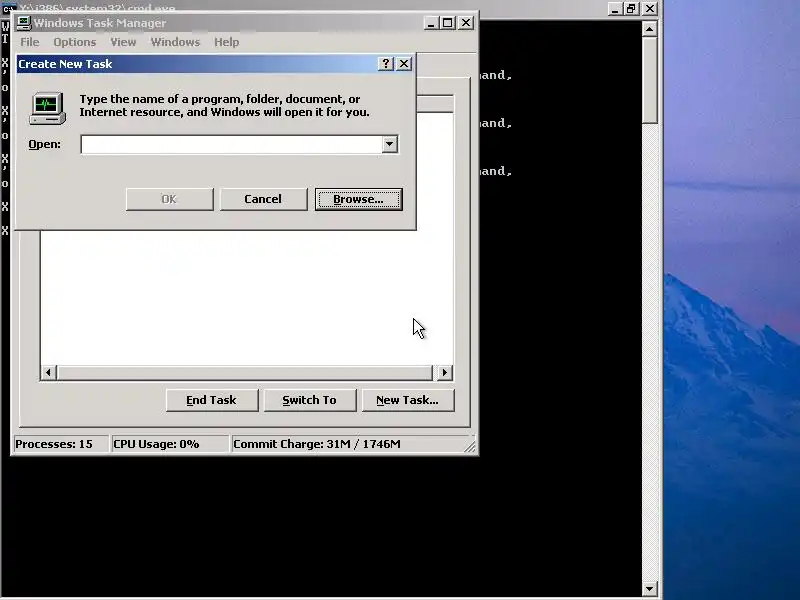This screenshot has width=800, height=600.
Task: Click the CPU Usage: 0% status text
Action: [156, 444]
